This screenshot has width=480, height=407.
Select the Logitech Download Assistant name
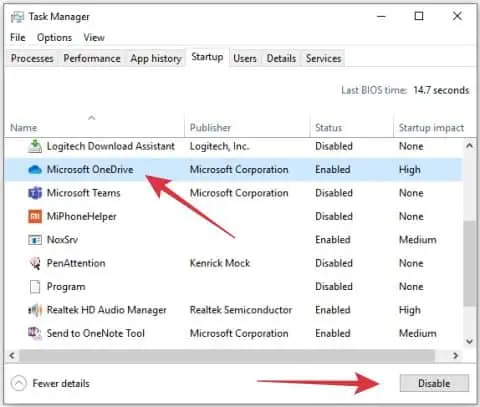111,146
